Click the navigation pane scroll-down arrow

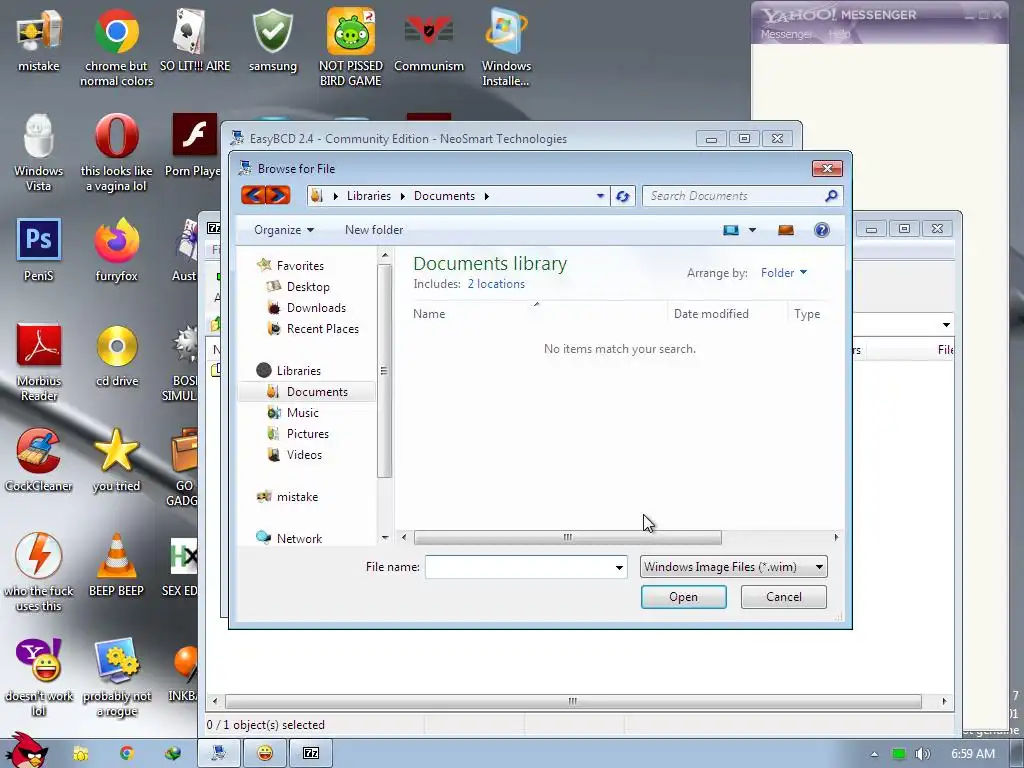click(x=385, y=537)
